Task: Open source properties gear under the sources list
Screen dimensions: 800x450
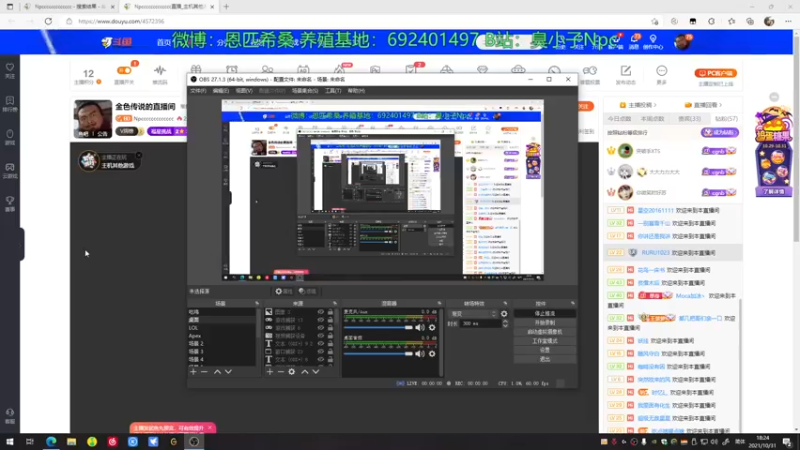Action: [x=291, y=372]
